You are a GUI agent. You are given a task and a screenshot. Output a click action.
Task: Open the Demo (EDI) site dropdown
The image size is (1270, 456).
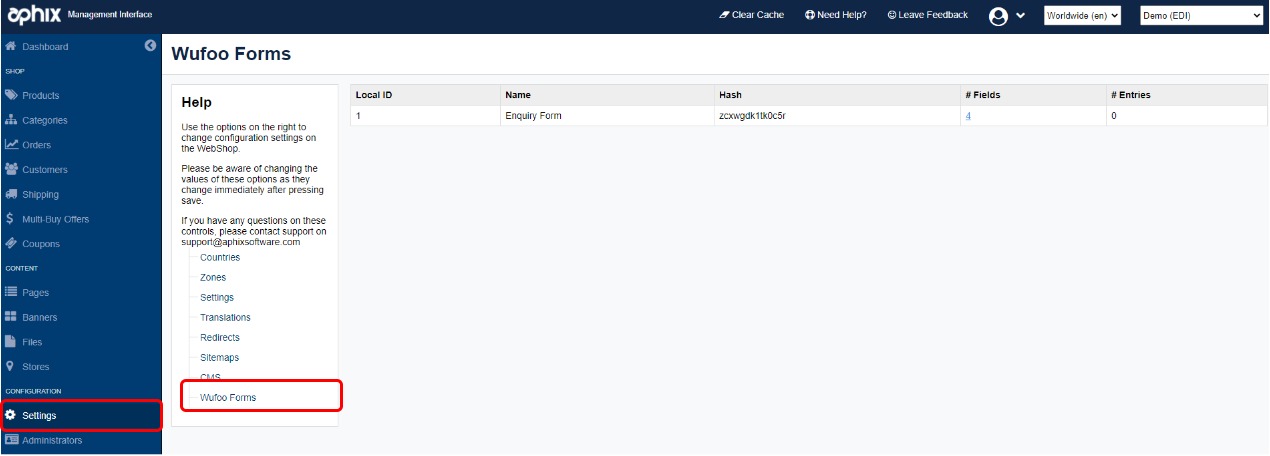pyautogui.click(x=1201, y=16)
